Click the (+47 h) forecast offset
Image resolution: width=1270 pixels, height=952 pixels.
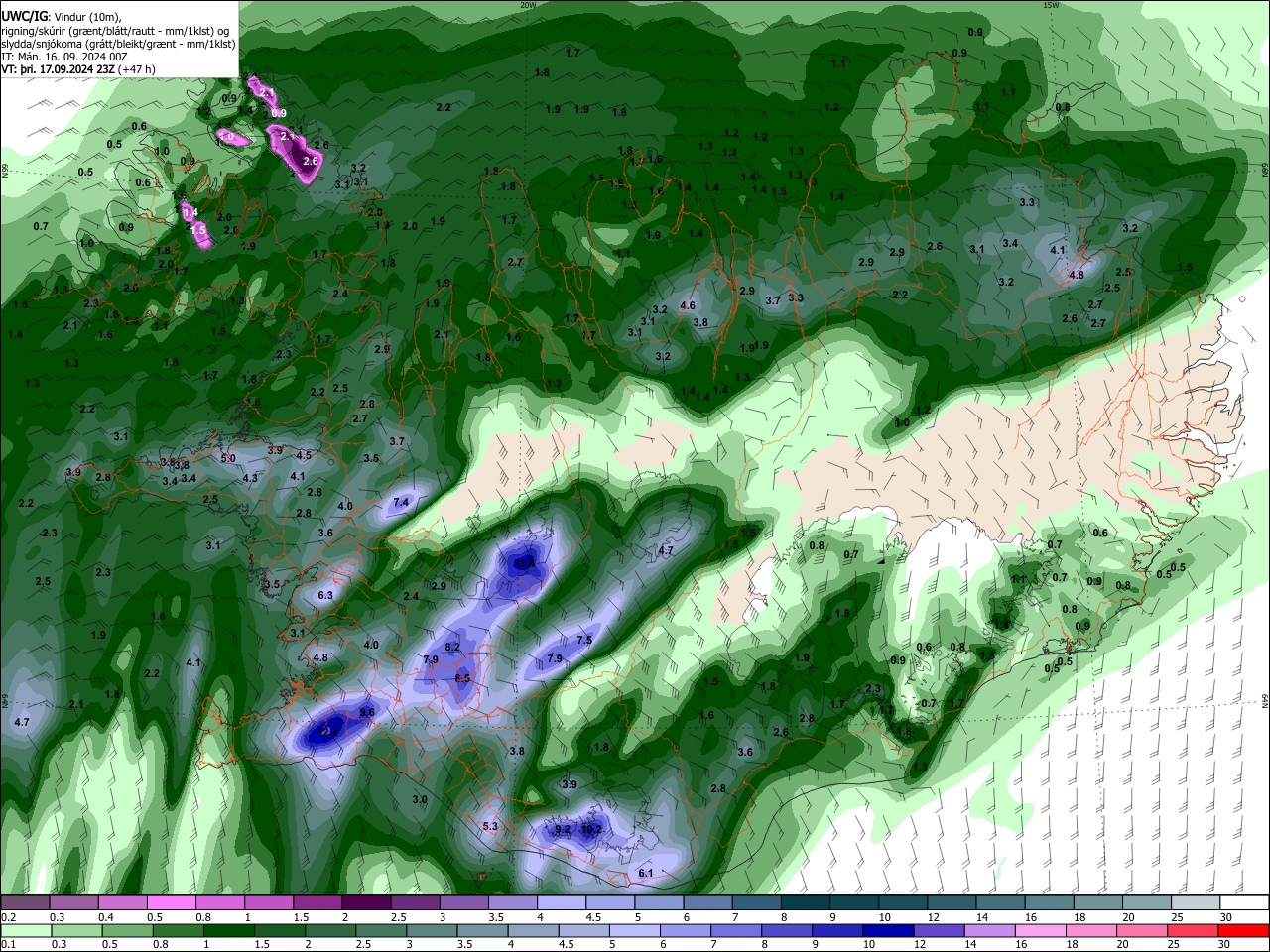pos(137,69)
